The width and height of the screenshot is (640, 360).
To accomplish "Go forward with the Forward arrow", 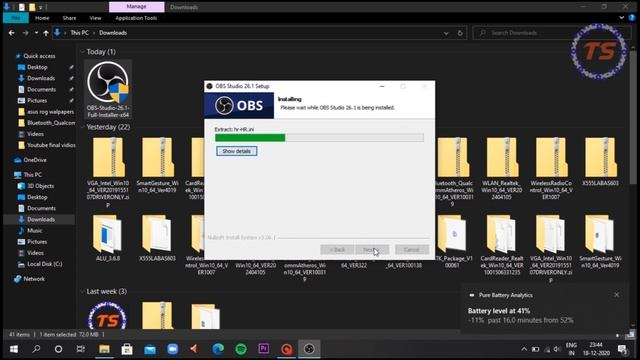I will pos(25,33).
